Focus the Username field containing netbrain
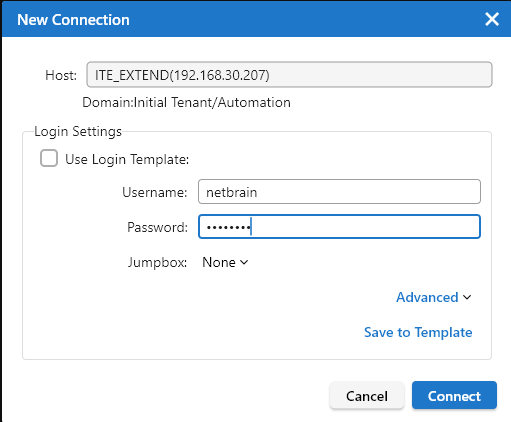Viewport: 511px width, 422px height. point(339,192)
